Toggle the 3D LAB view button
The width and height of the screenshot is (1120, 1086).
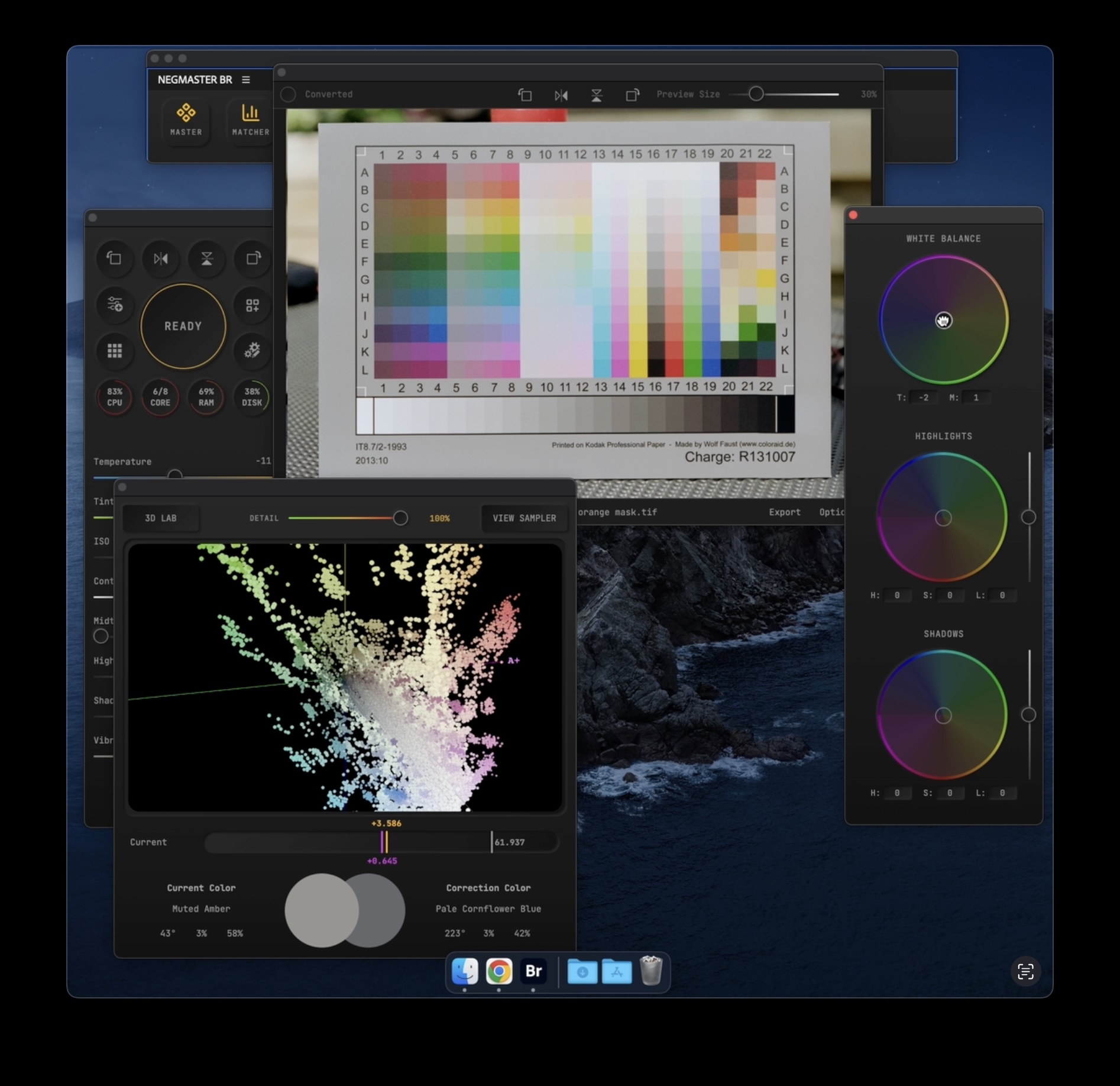coord(161,518)
